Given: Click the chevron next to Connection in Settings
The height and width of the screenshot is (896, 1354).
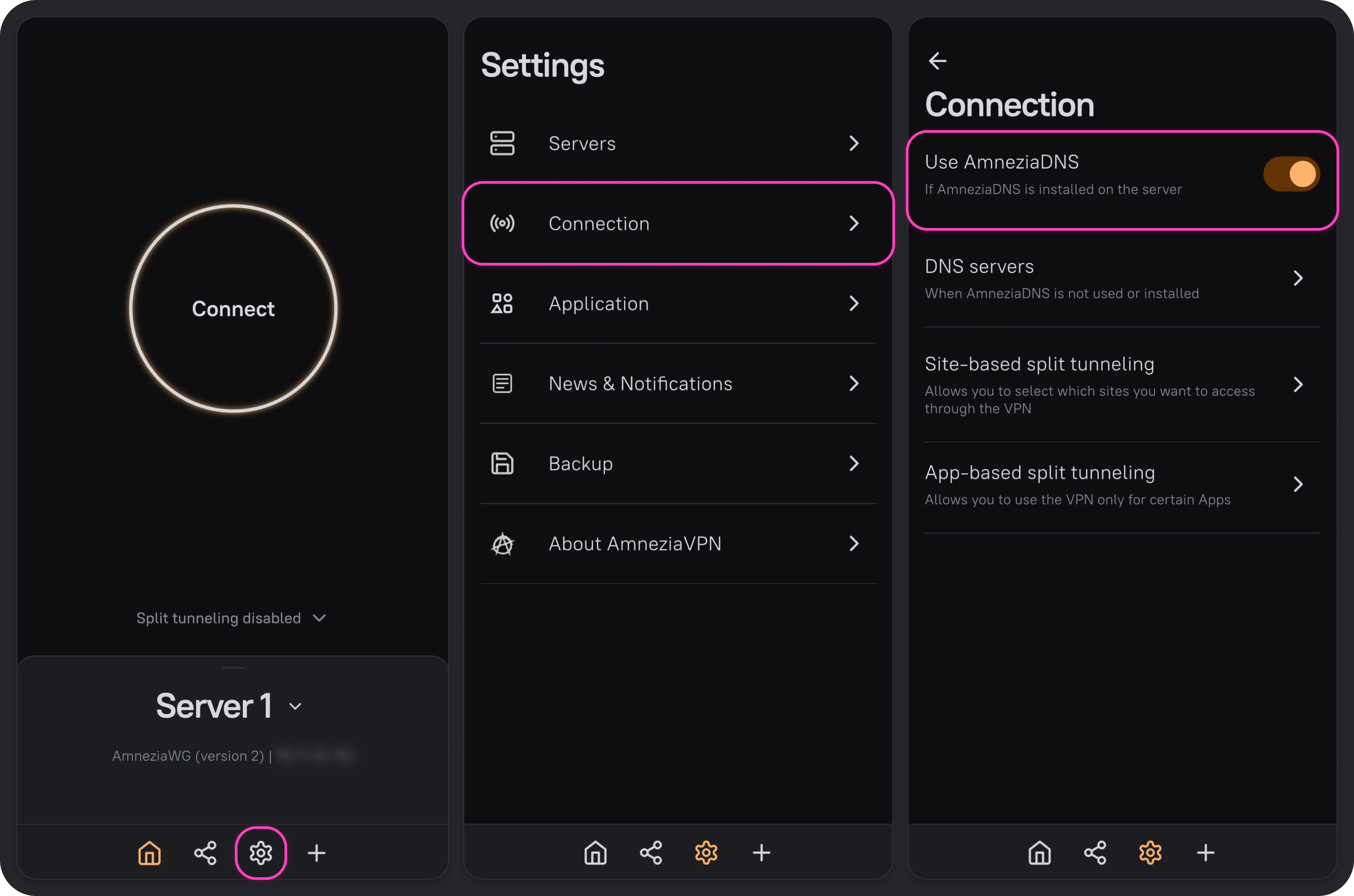Looking at the screenshot, I should 854,224.
